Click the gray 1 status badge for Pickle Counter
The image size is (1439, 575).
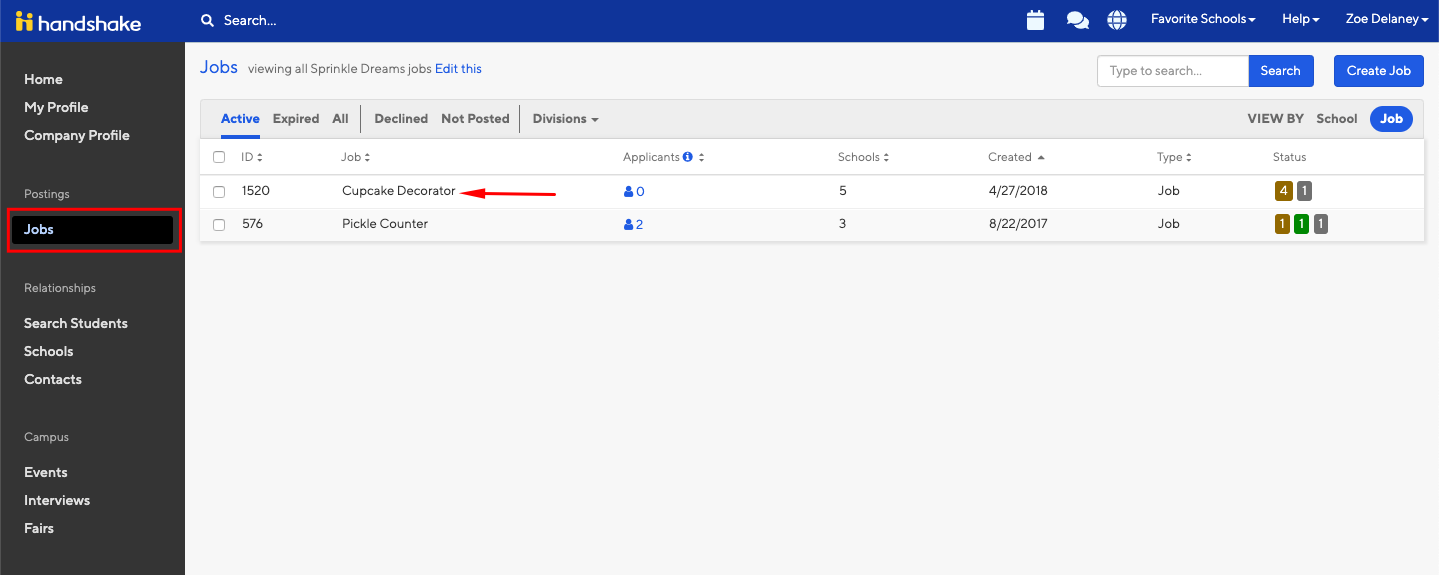point(1321,224)
